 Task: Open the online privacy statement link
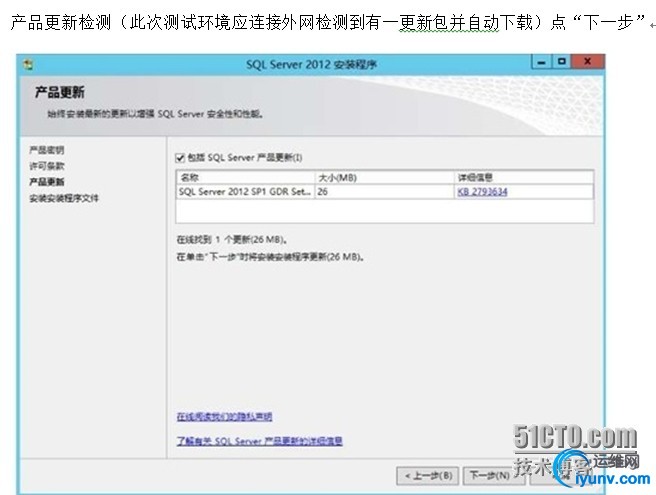coord(224,416)
